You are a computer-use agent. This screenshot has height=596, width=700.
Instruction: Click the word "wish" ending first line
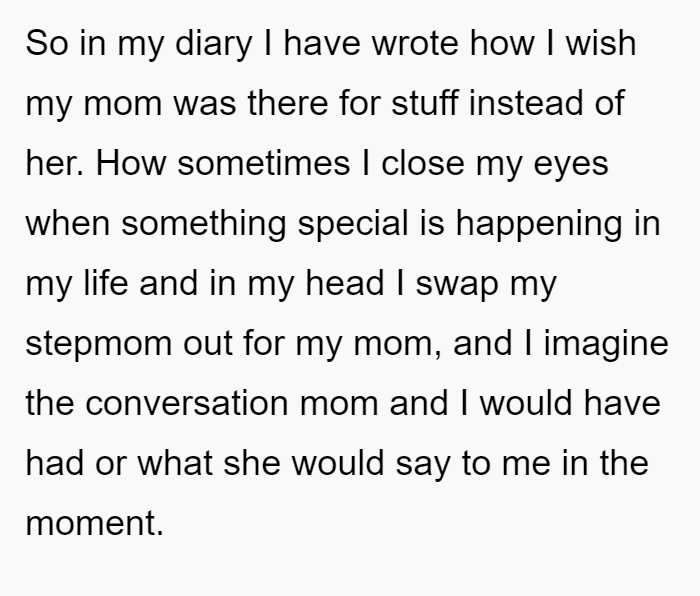(601, 44)
